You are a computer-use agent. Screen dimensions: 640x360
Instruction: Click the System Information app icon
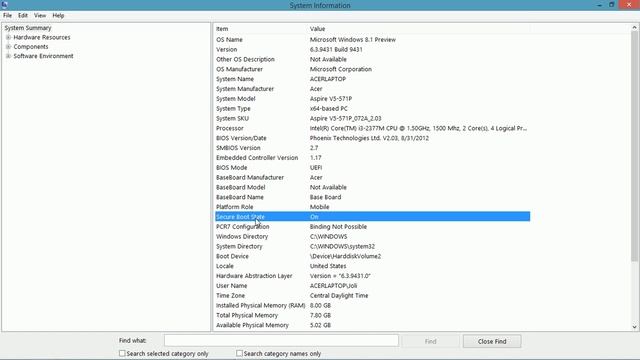4,4
